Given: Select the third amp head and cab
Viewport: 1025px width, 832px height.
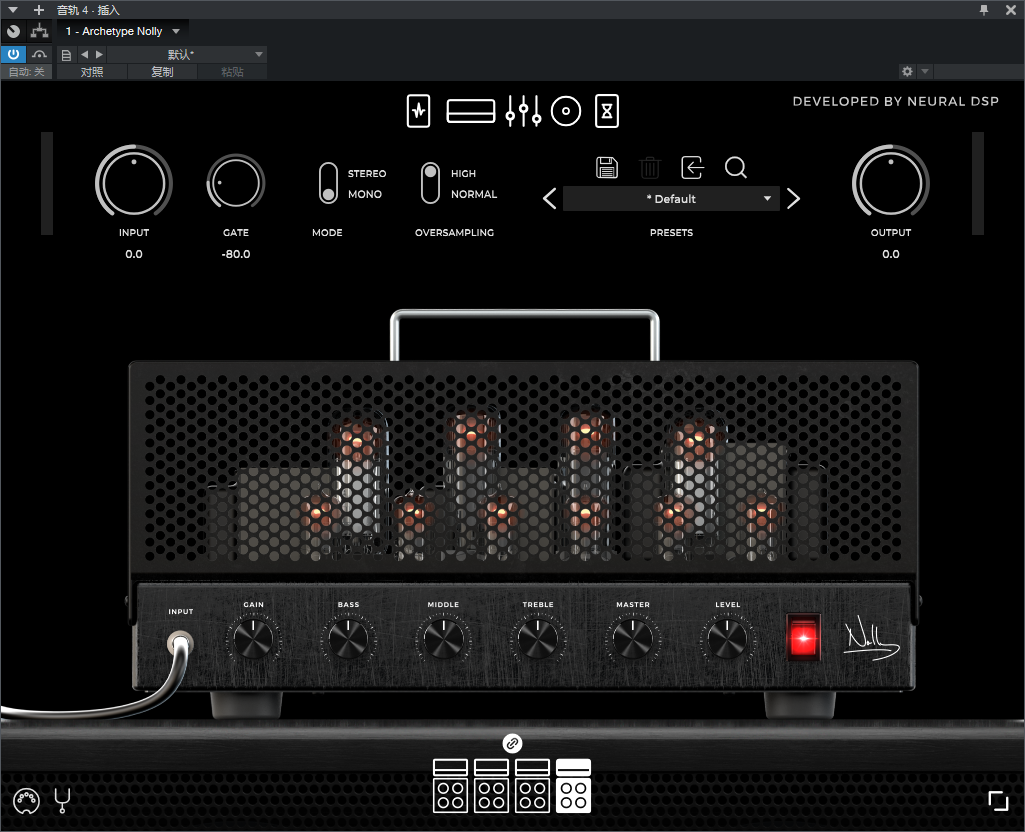Looking at the screenshot, I should pos(533,786).
